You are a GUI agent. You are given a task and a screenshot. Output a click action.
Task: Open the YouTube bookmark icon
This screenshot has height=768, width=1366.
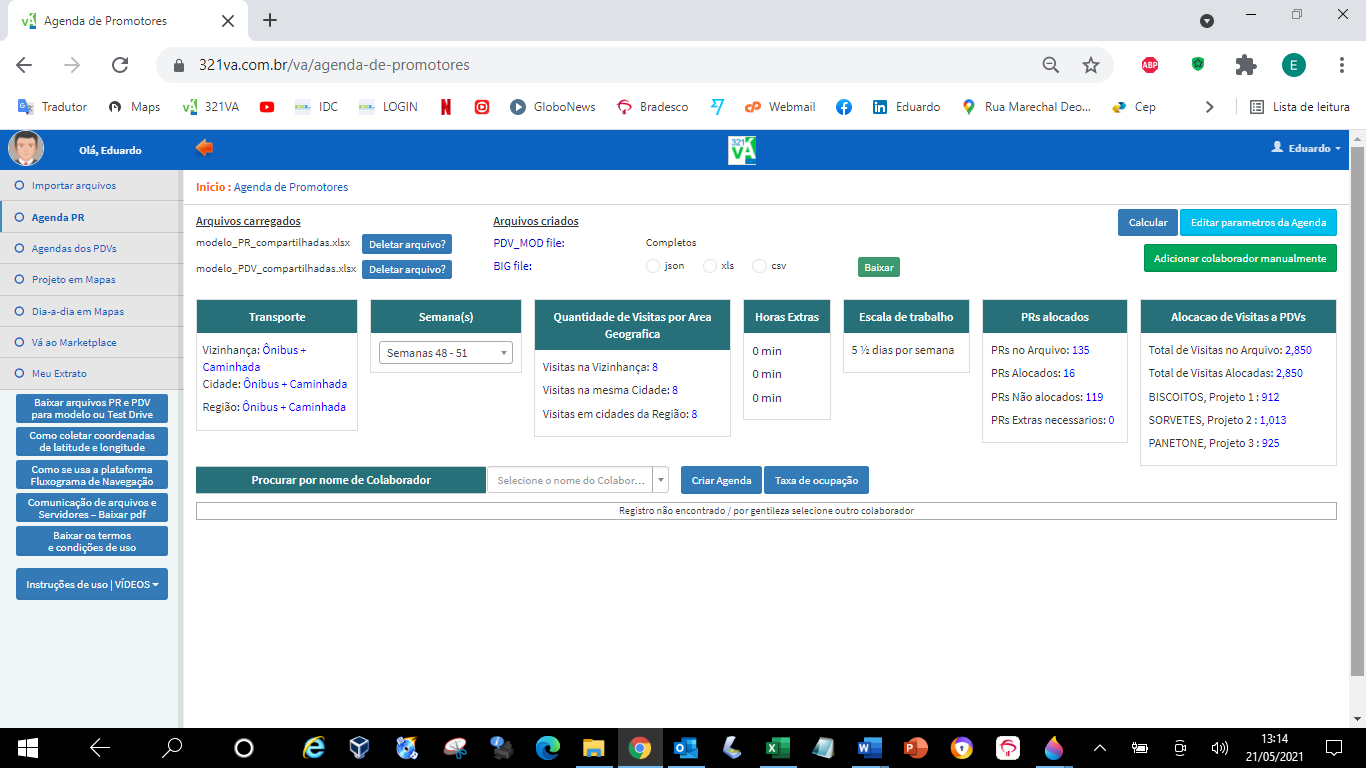267,107
